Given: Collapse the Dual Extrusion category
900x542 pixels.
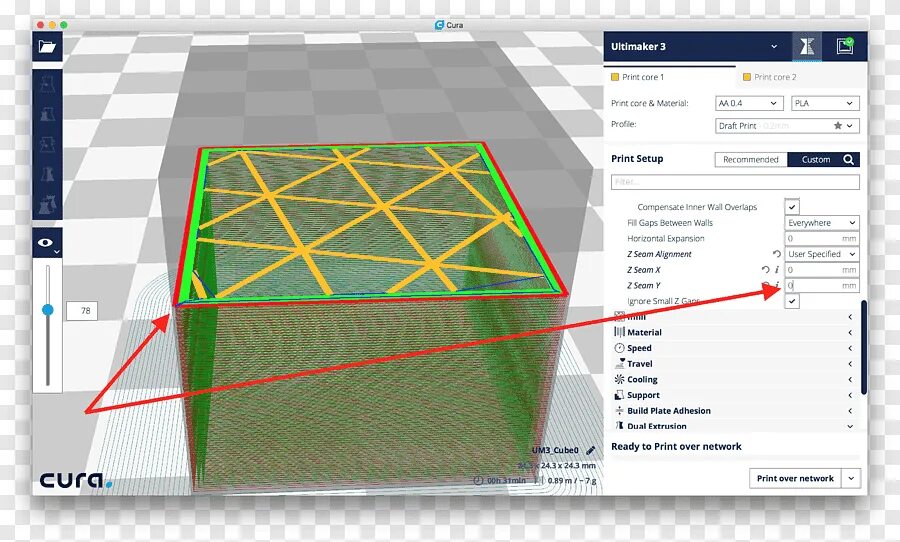Looking at the screenshot, I should (733, 426).
